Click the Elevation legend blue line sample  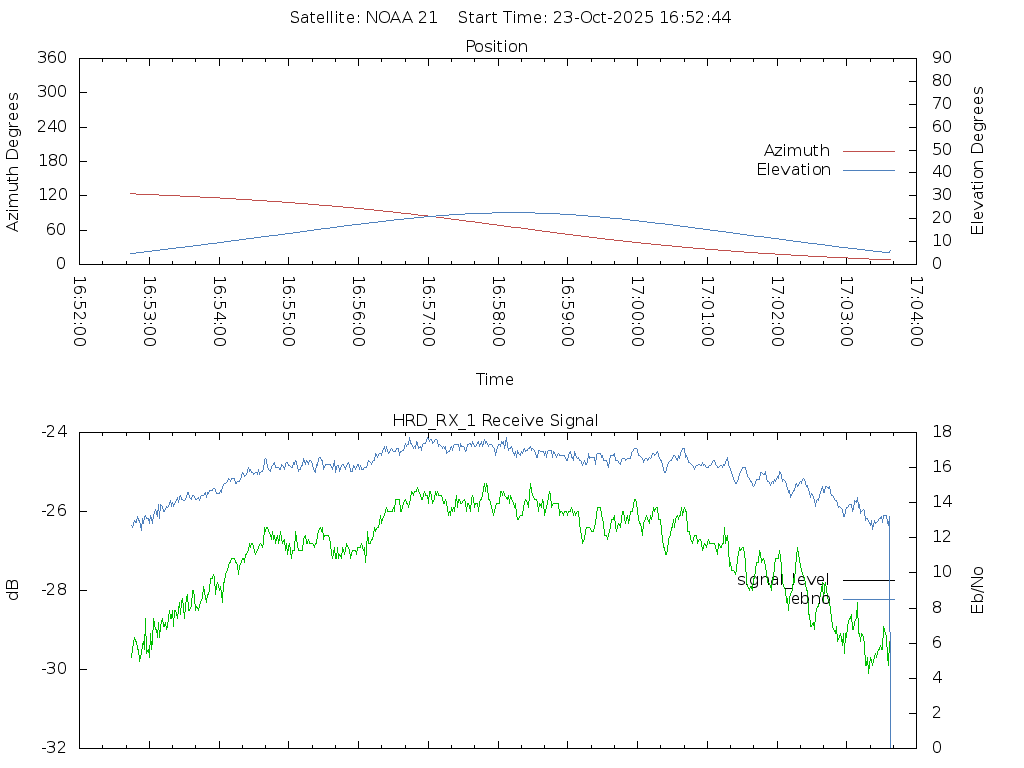(x=868, y=170)
